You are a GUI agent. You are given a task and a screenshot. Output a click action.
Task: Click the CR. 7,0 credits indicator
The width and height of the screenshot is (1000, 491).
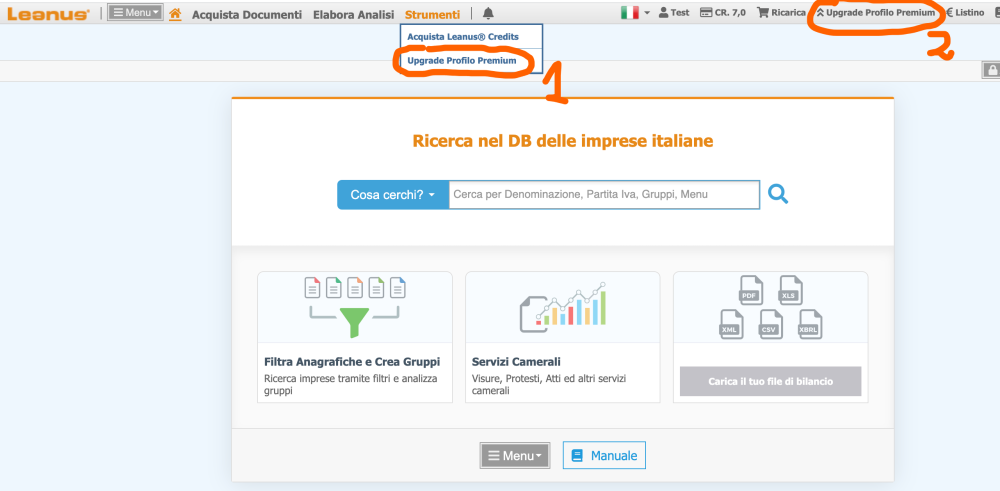[x=723, y=13]
